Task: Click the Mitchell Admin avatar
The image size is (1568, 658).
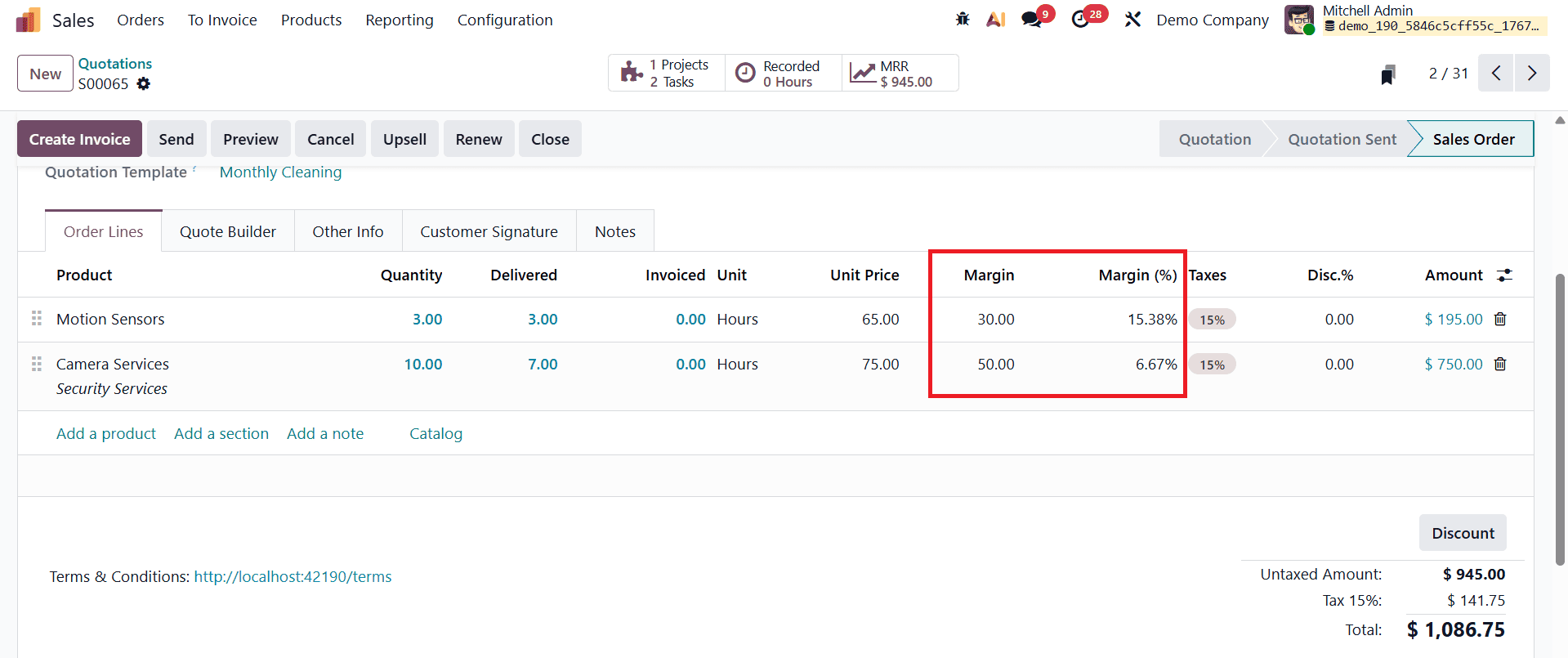Action: click(1298, 19)
